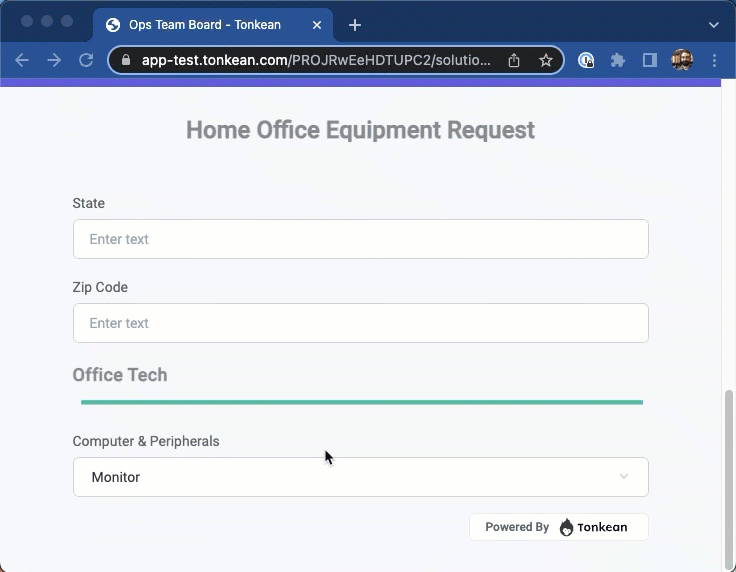
Task: Open a new browser tab
Action: pyautogui.click(x=355, y=24)
